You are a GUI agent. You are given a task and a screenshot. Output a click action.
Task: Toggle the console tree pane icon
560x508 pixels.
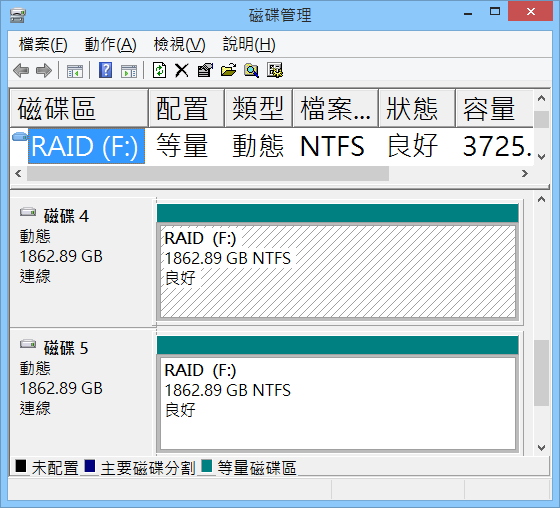click(x=75, y=71)
